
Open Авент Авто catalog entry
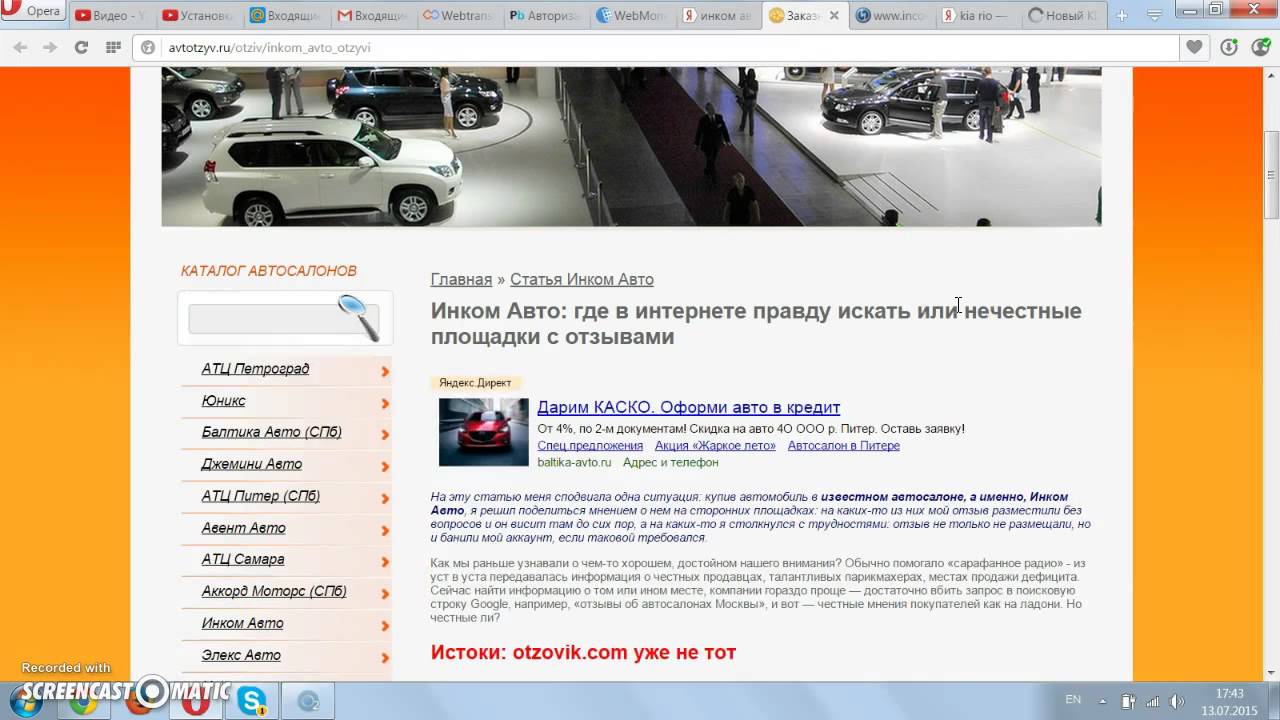[x=243, y=528]
